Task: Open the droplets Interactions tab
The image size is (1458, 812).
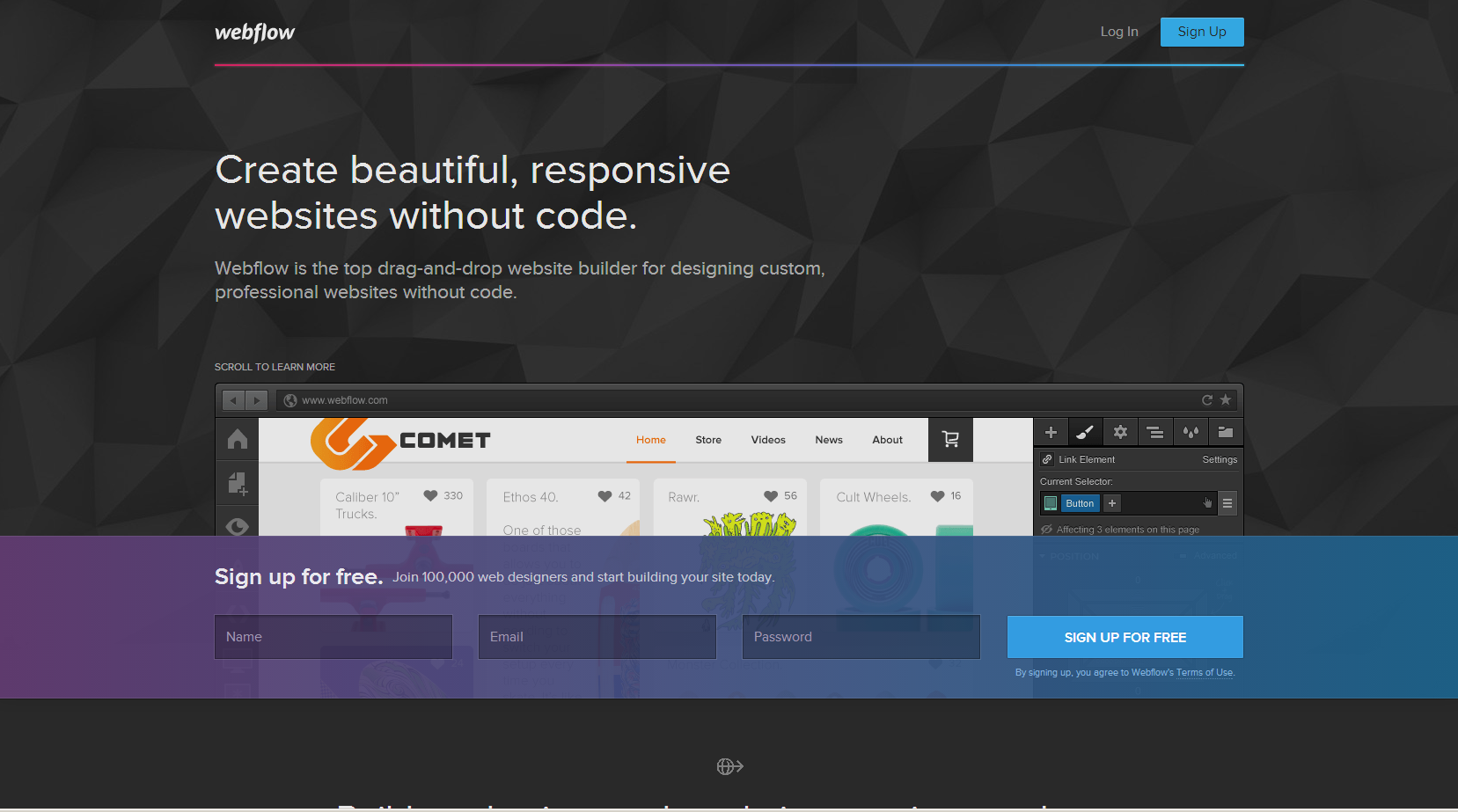Action: click(x=1191, y=432)
